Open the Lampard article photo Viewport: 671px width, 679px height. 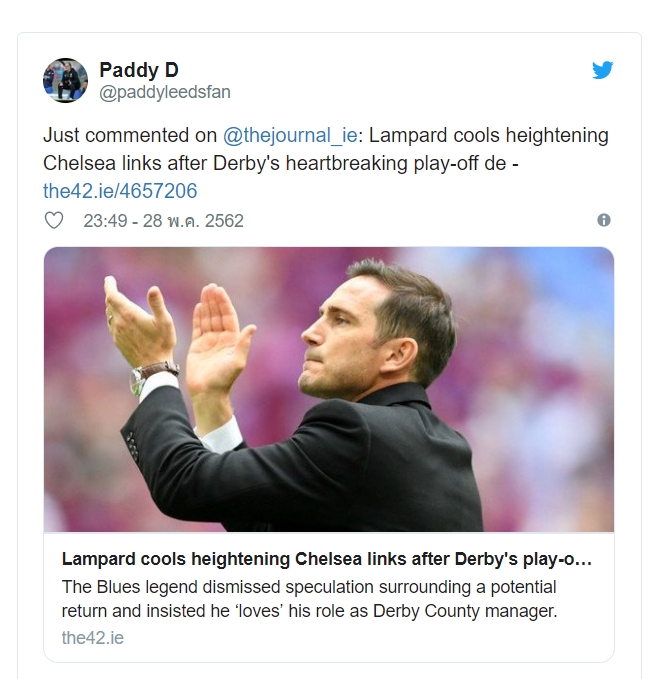coord(328,388)
